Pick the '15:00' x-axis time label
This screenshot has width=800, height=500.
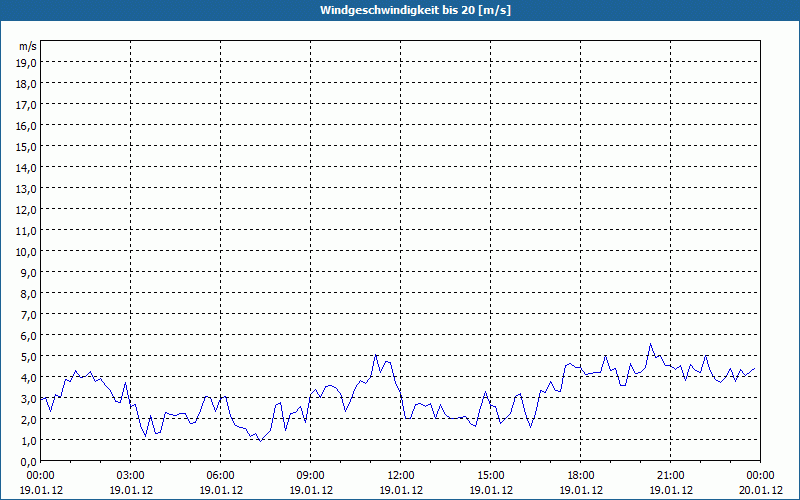point(491,476)
